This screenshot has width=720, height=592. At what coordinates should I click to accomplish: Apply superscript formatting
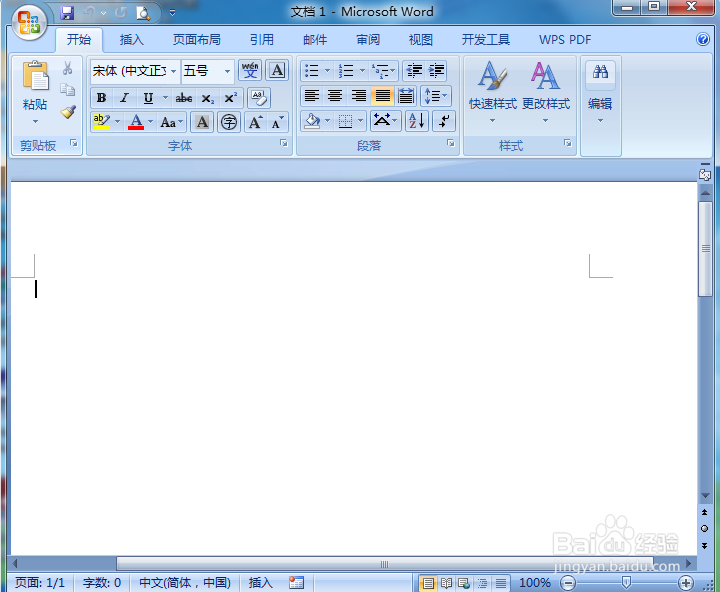click(231, 98)
